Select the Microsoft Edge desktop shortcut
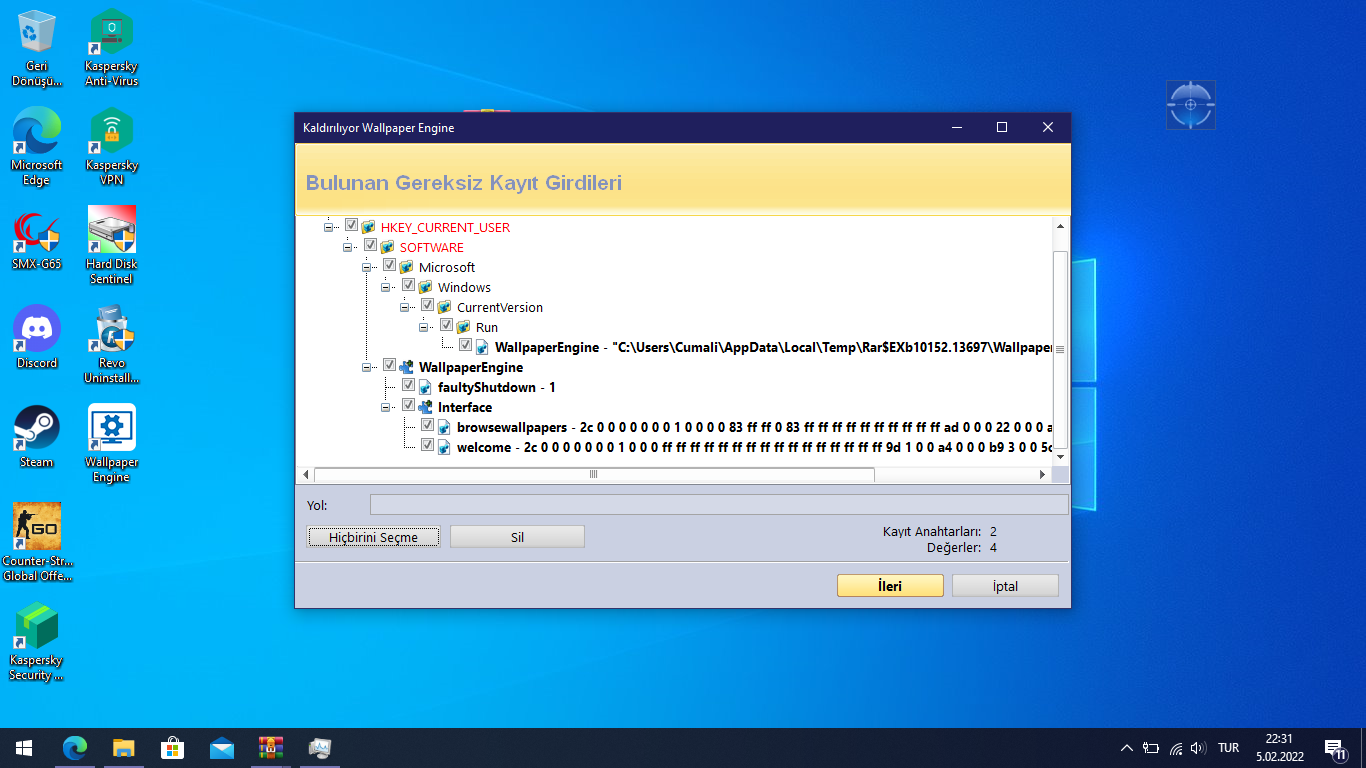The image size is (1366, 768). [37, 147]
